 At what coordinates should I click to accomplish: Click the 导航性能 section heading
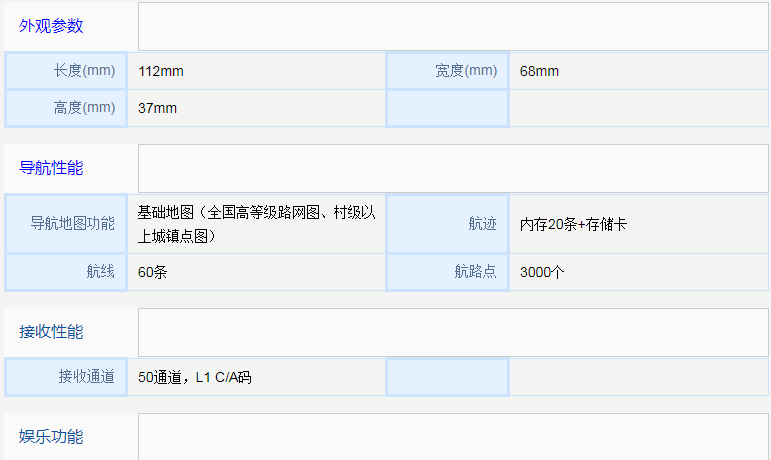pos(51,168)
